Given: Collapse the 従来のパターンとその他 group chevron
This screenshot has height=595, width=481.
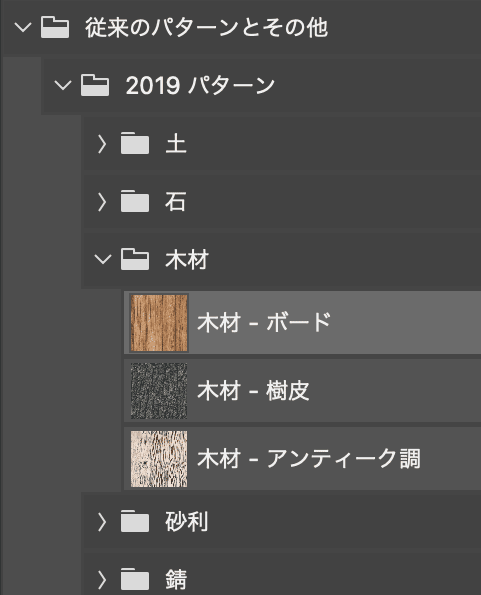Looking at the screenshot, I should click(x=23, y=27).
